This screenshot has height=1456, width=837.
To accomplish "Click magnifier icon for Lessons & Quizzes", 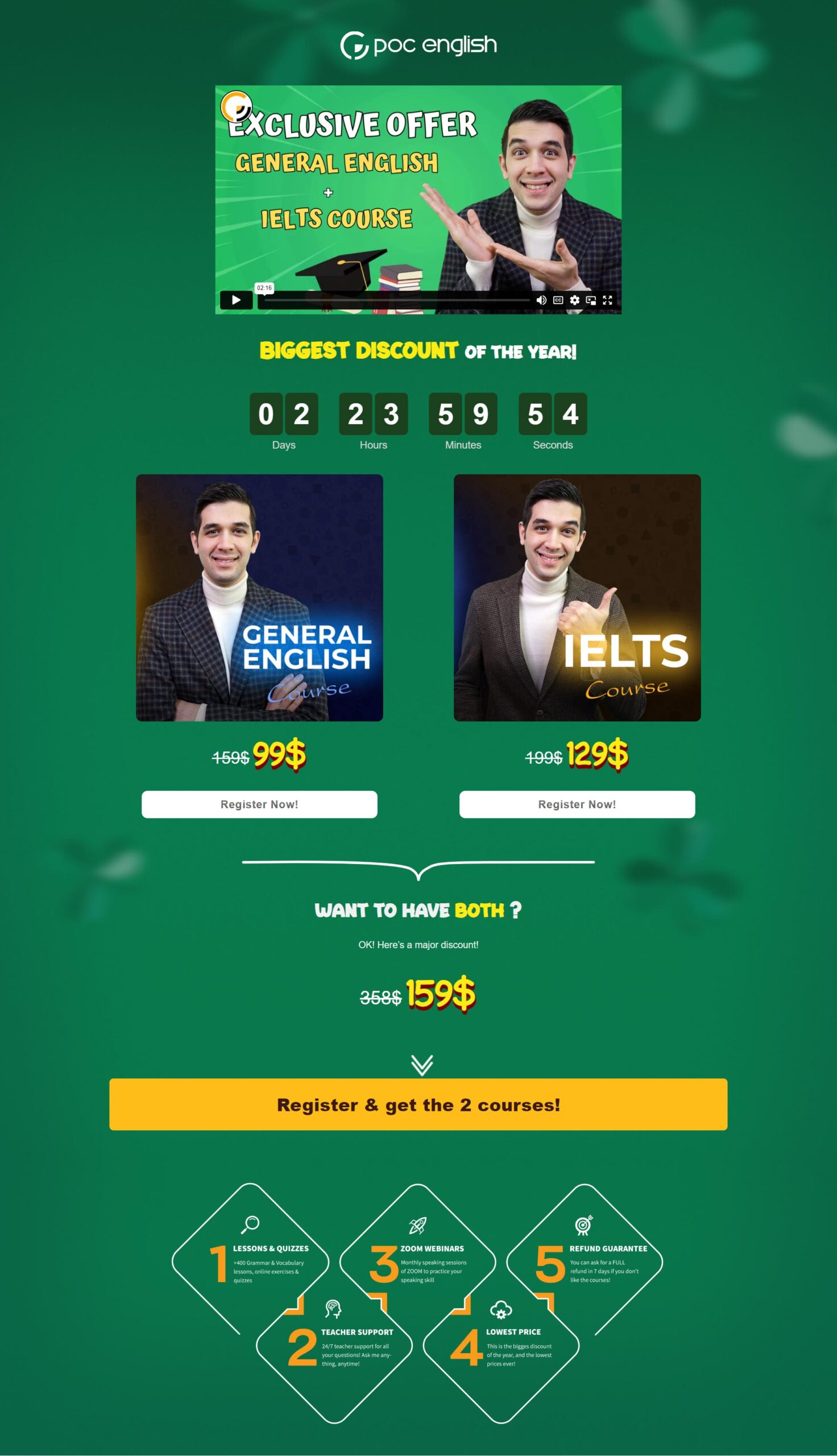I will [250, 1225].
